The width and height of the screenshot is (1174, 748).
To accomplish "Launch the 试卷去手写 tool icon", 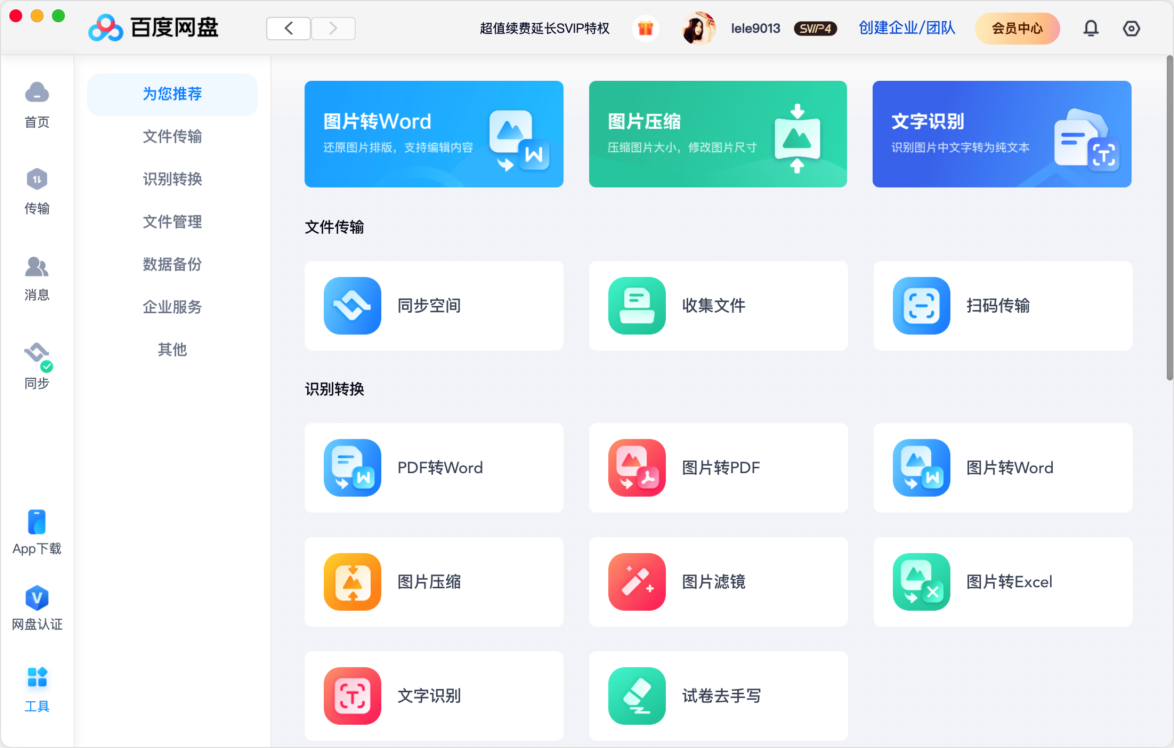I will pos(636,696).
